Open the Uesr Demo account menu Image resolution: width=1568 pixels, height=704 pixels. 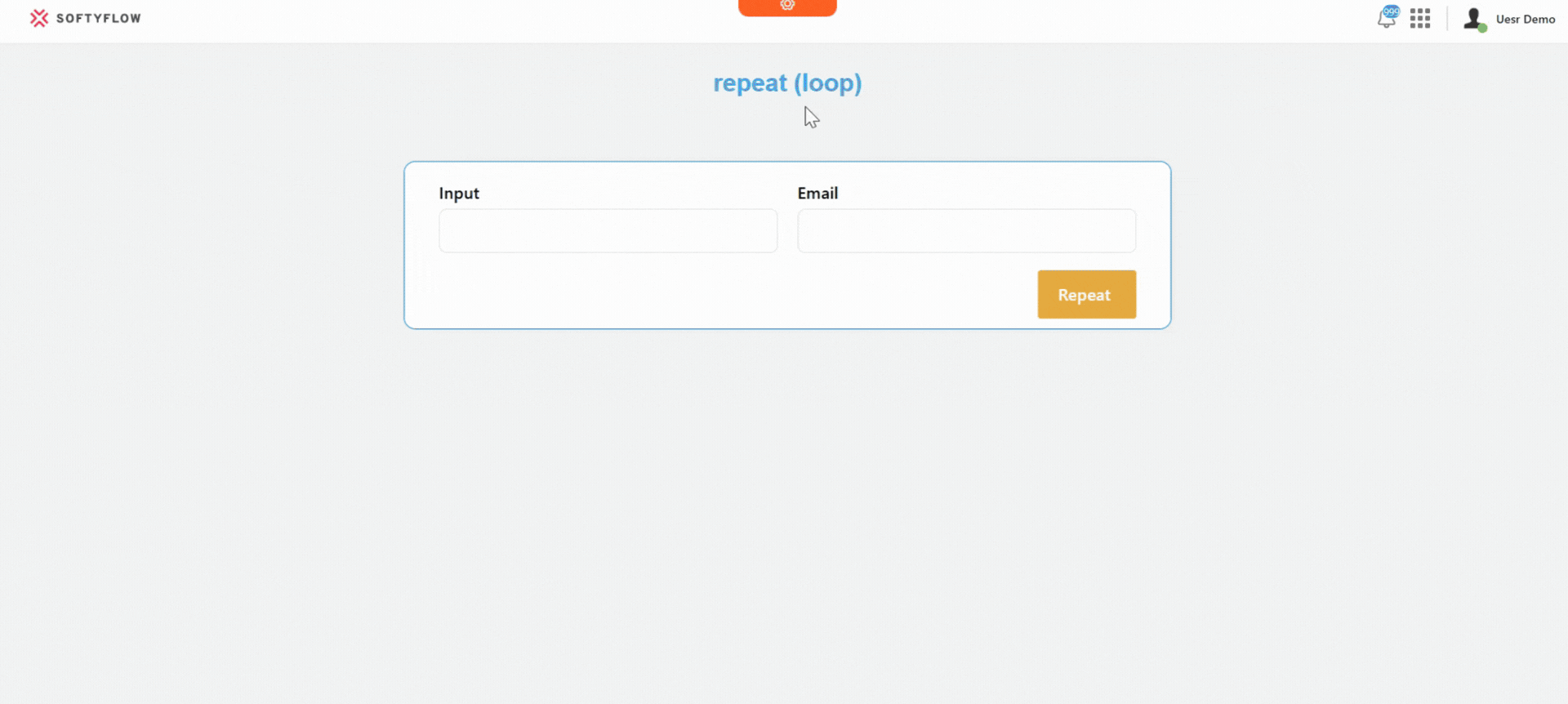click(1525, 19)
